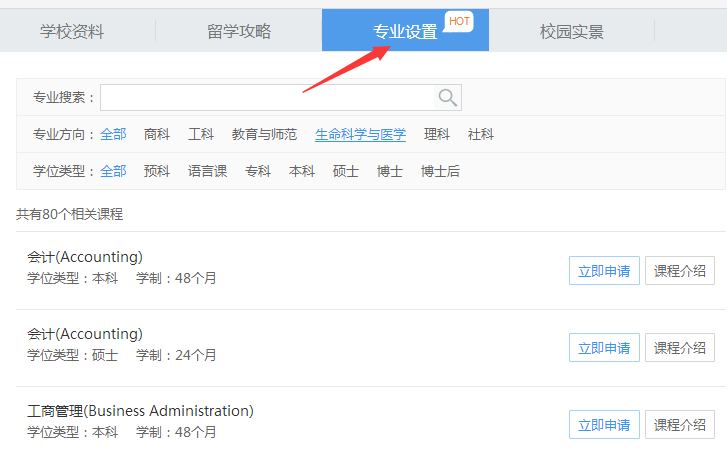
Task: Open 课程介绍 for Business Administration
Action: [680, 424]
